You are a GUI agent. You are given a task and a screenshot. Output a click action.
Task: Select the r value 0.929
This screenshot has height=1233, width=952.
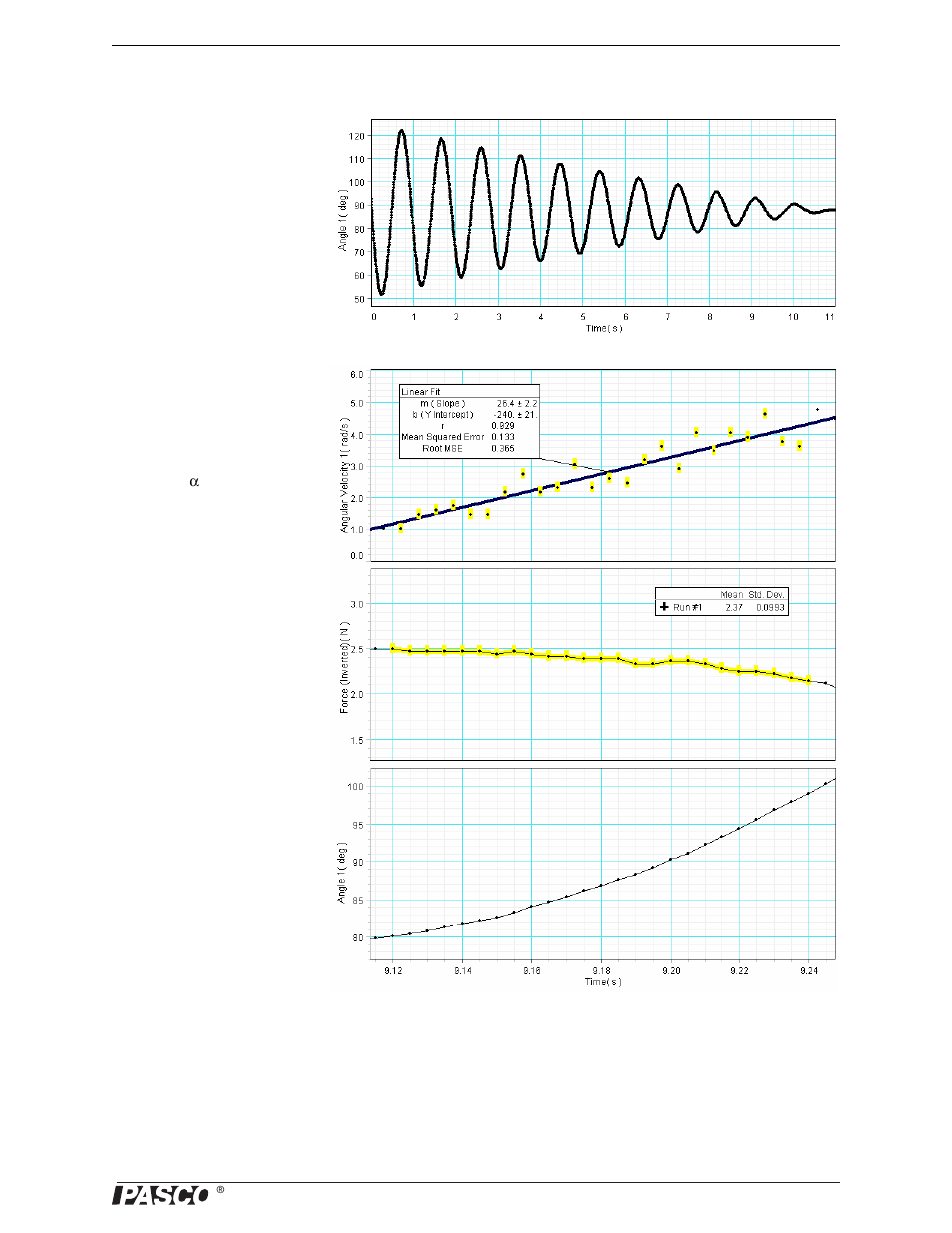point(503,426)
